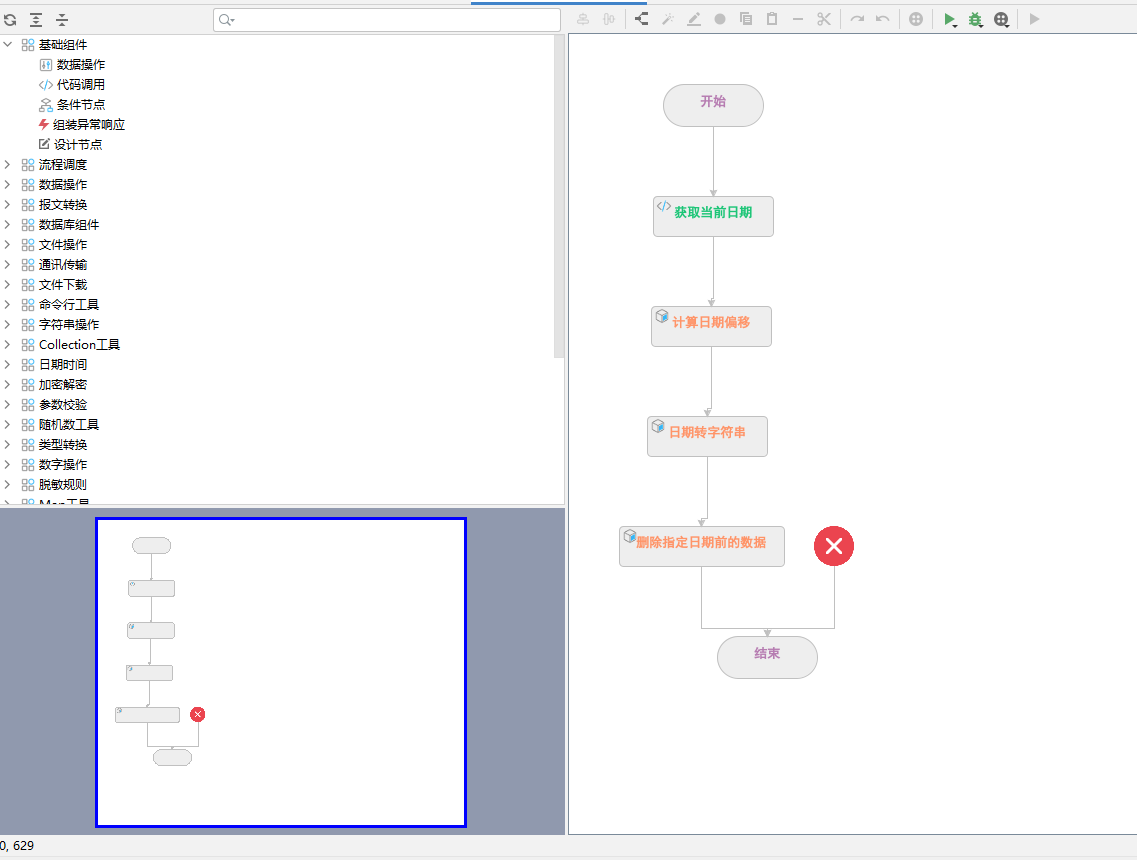Click the collapse all icon in tree toolbar
The height and width of the screenshot is (860, 1137).
click(62, 19)
